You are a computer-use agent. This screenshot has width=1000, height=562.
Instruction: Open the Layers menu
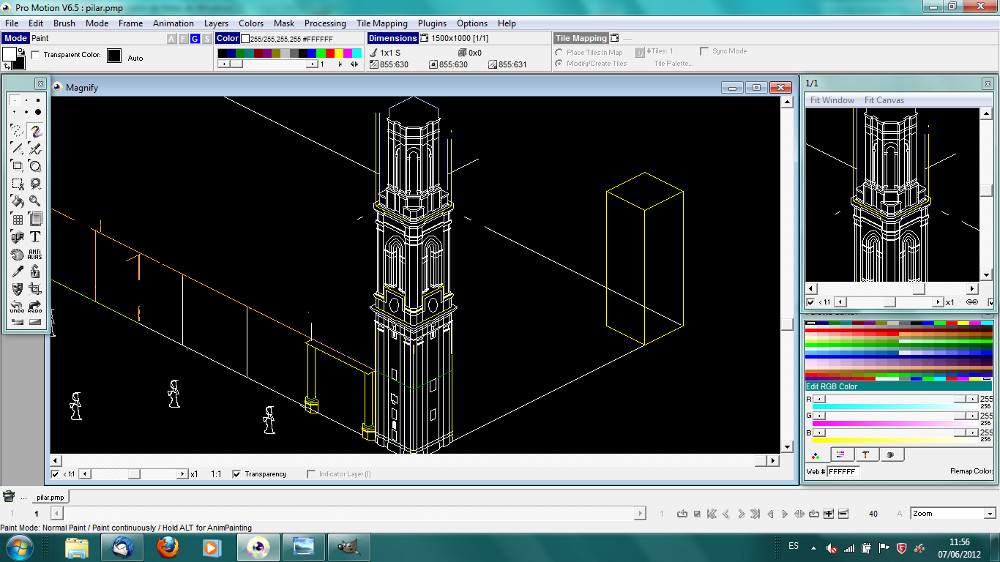point(216,23)
